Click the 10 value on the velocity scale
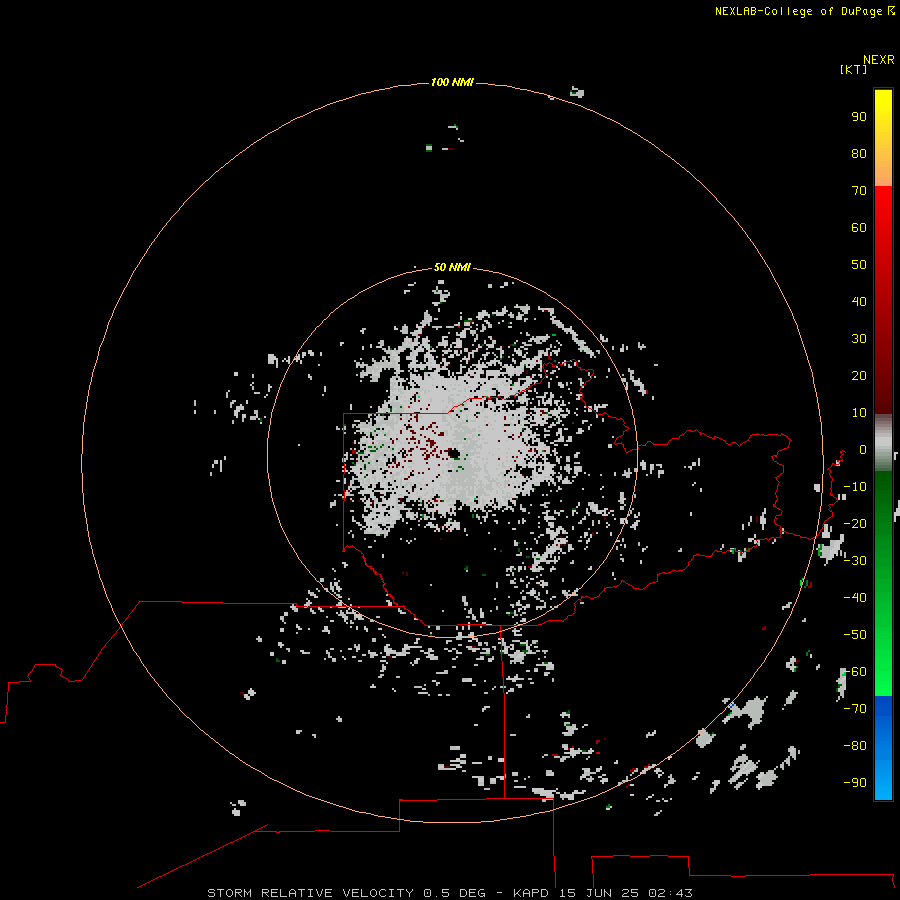 859,413
